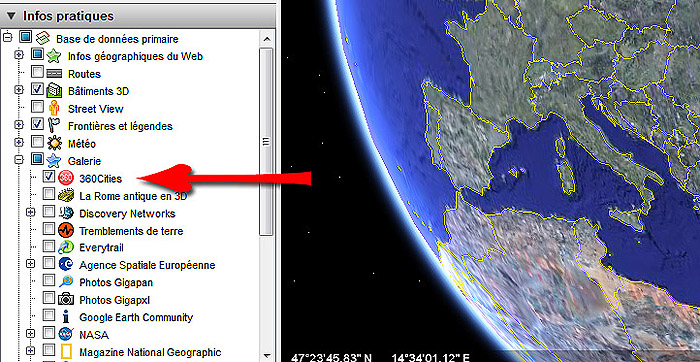This screenshot has width=700, height=362.
Task: Click the Street View pegman icon
Action: click(x=54, y=108)
